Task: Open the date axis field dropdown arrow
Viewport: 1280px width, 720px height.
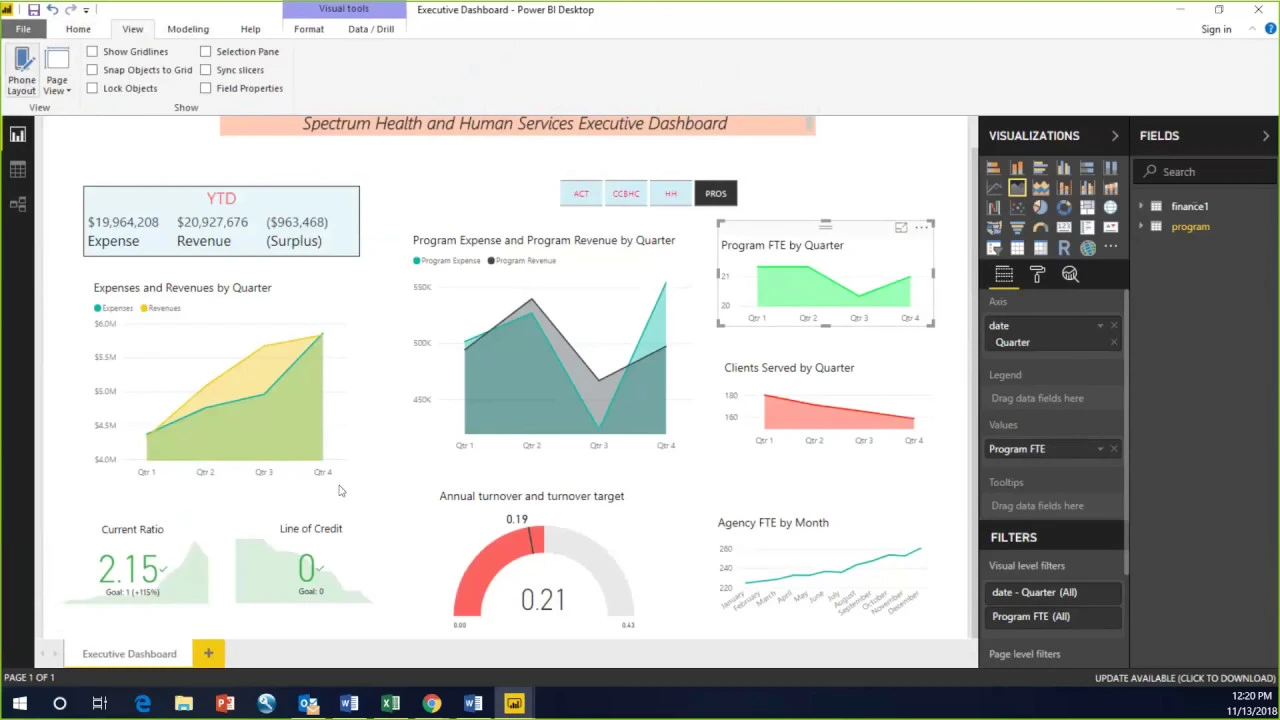Action: (1100, 326)
